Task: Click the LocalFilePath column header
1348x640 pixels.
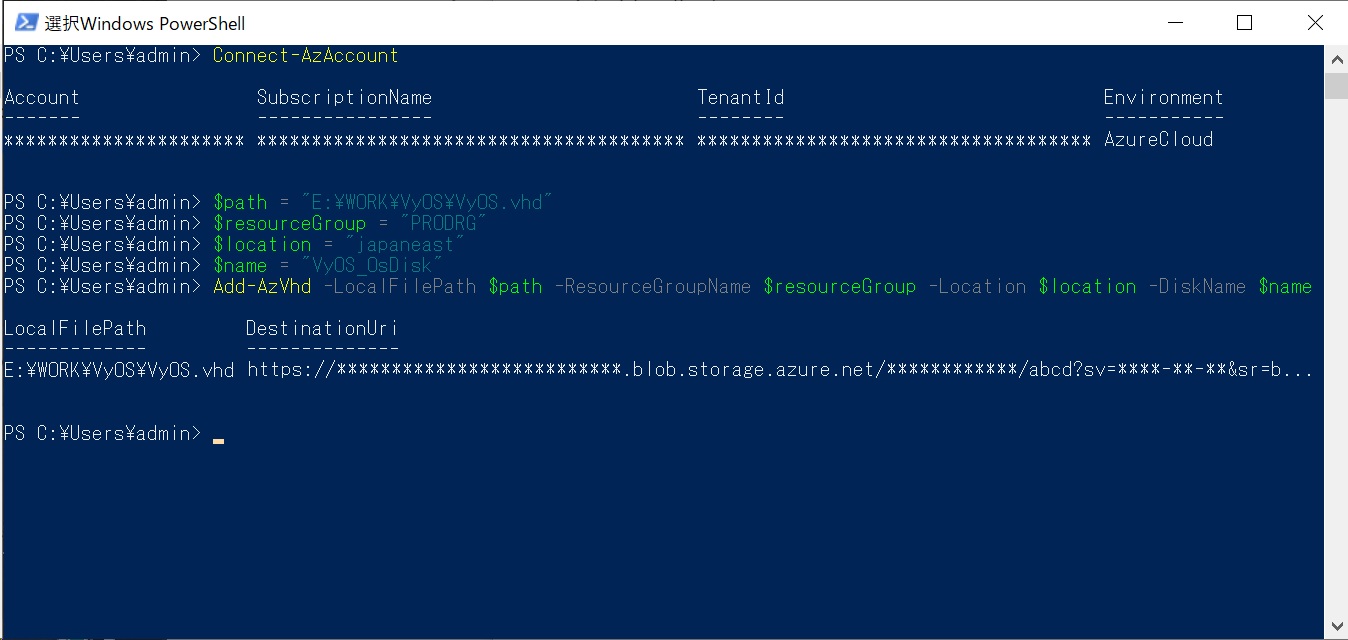Action: [75, 329]
